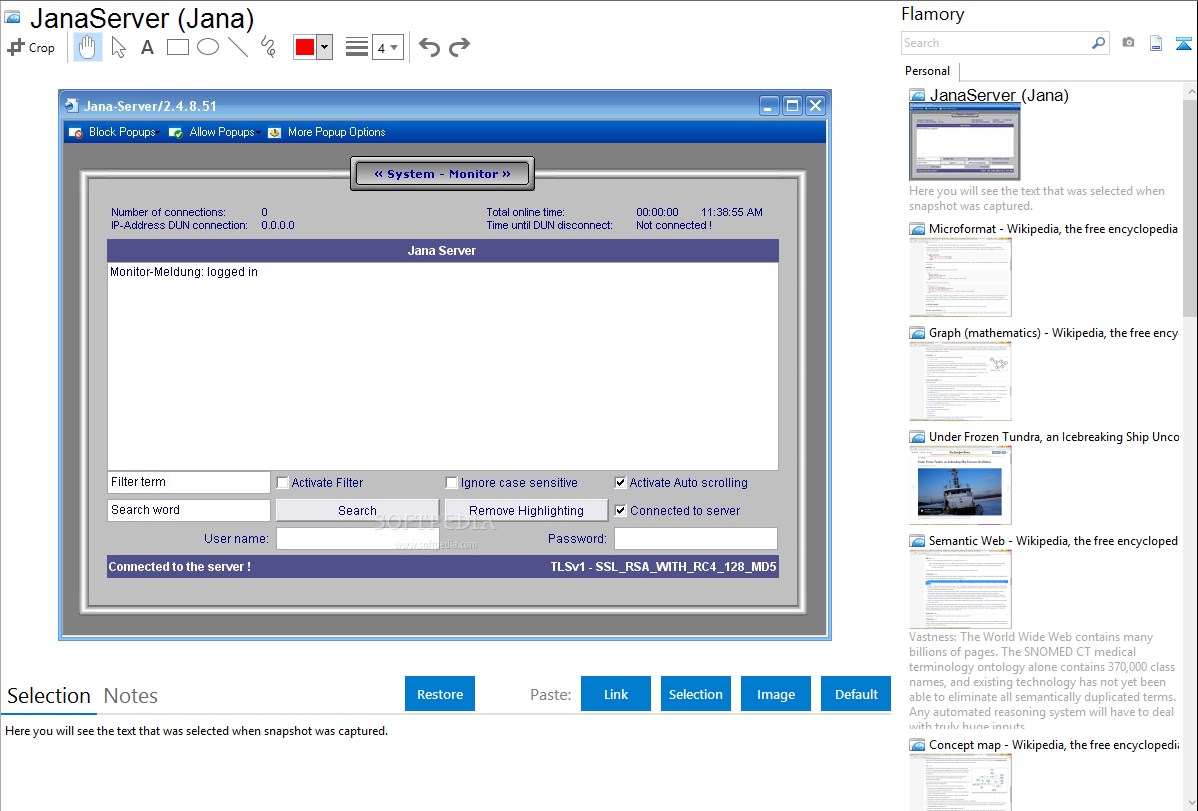Image resolution: width=1198 pixels, height=811 pixels.
Task: Click the Flamory icon right of page icon
Action: pyautogui.click(x=1183, y=43)
